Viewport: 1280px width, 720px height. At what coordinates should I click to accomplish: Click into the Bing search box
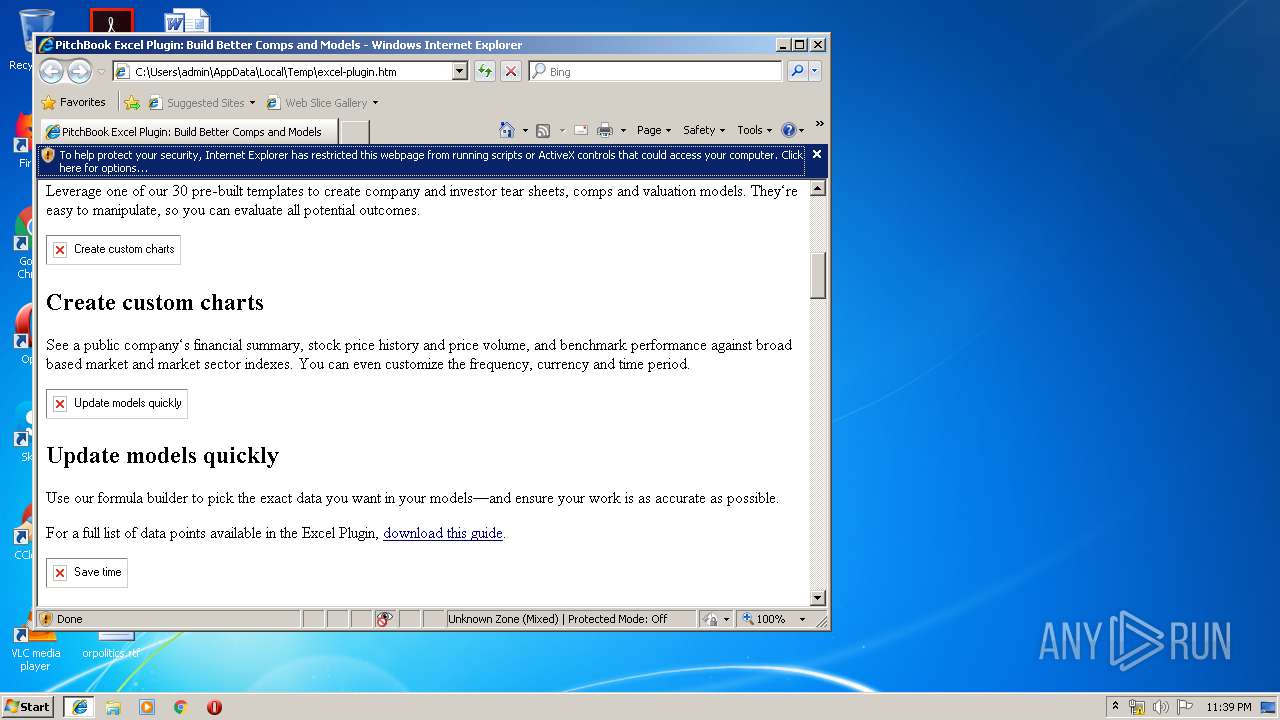[x=664, y=72]
